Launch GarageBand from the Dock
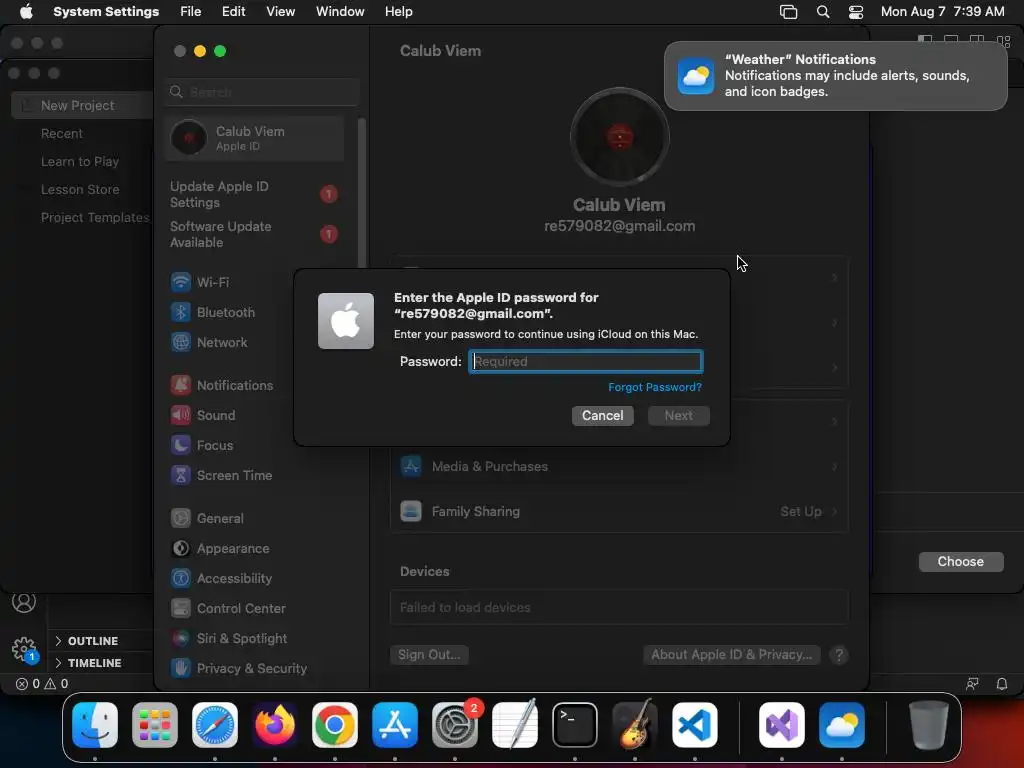Screen dimensions: 1024x768 pyautogui.click(x=635, y=725)
